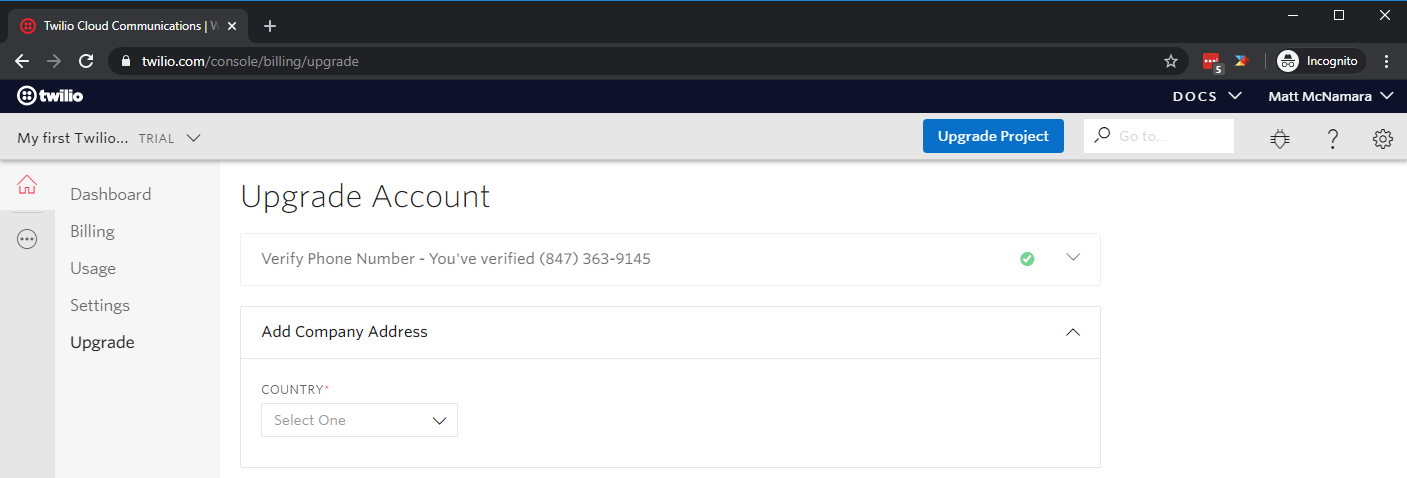1407x478 pixels.
Task: Click the Incognito indicator
Action: coord(1320,61)
